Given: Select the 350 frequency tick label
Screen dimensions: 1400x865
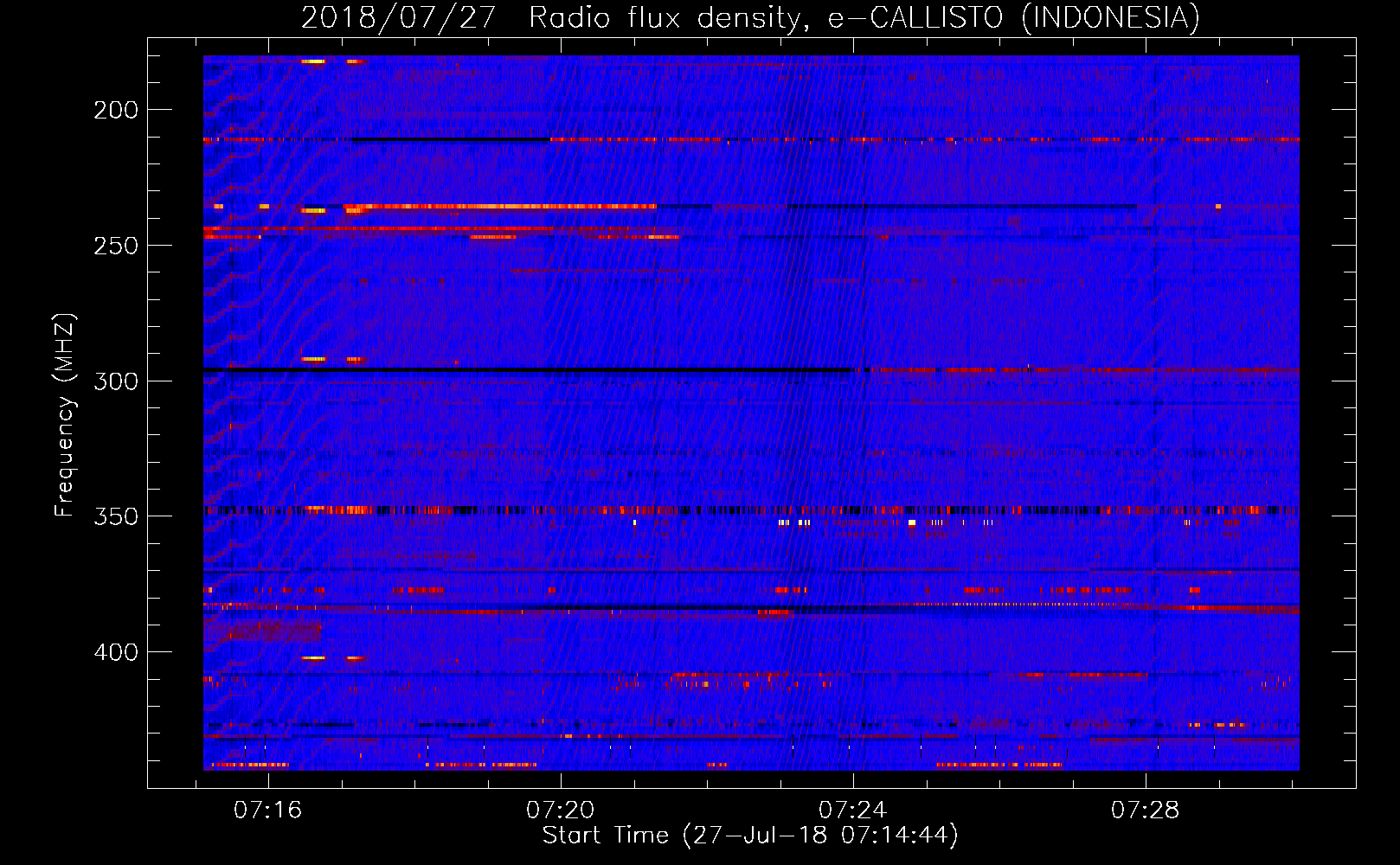Looking at the screenshot, I should (x=116, y=516).
